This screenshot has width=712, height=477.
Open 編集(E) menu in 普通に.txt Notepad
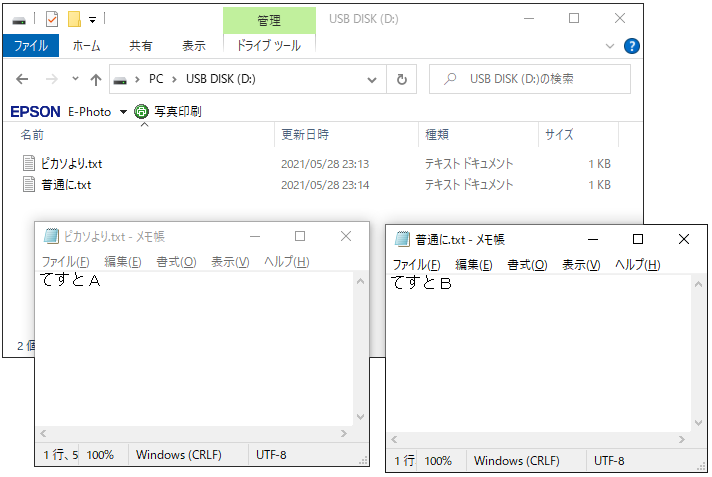click(474, 265)
